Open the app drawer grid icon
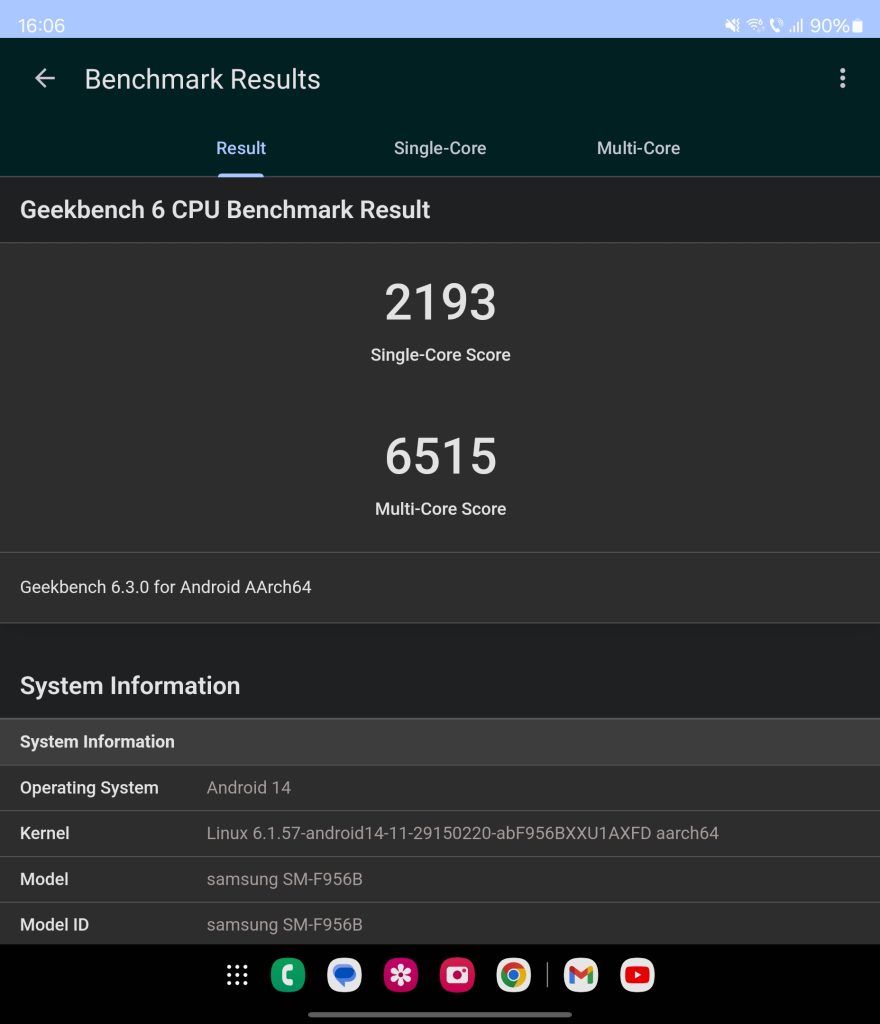Screen dimensions: 880x1024 click(237, 975)
